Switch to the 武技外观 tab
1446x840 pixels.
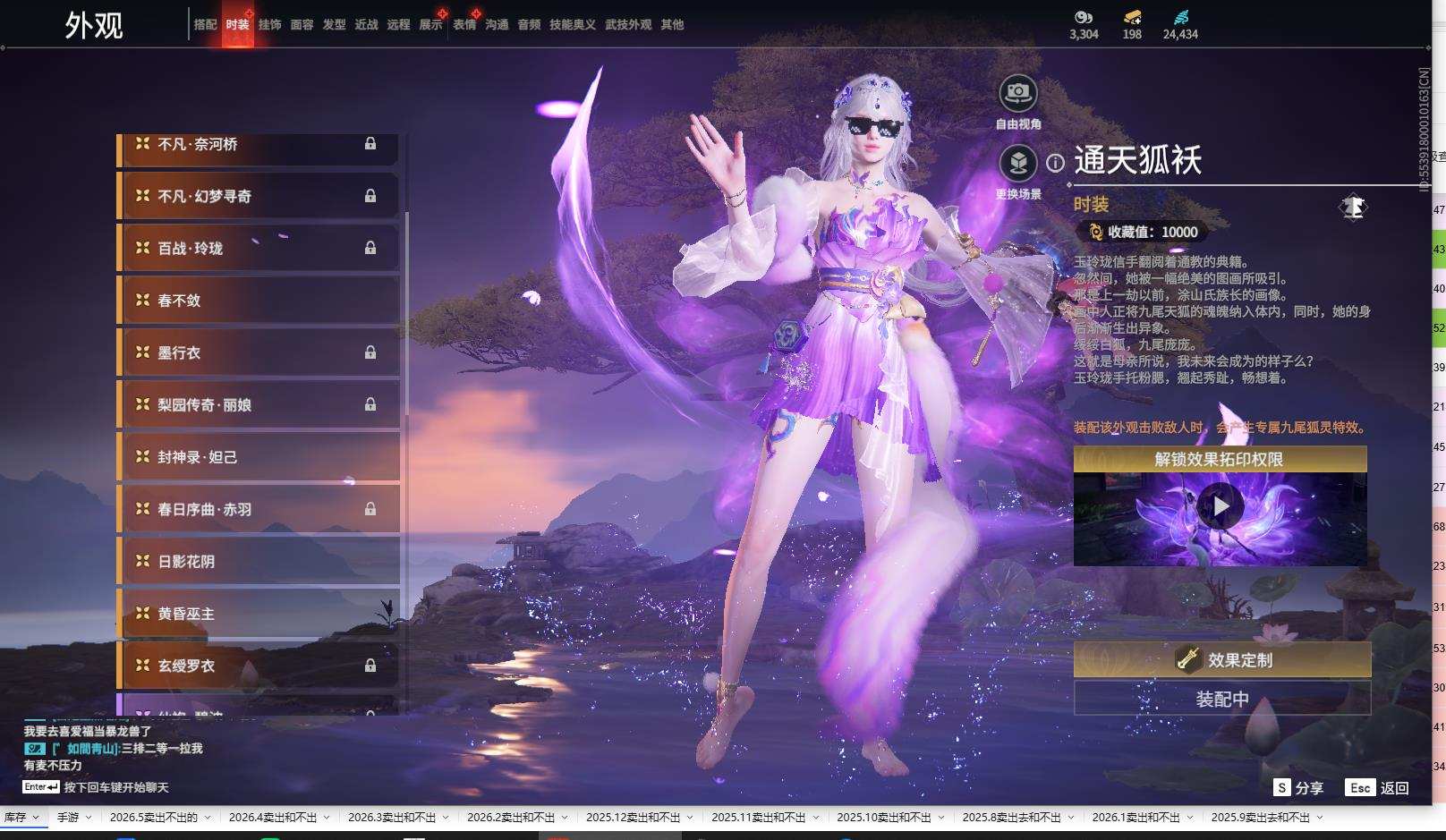[x=628, y=25]
